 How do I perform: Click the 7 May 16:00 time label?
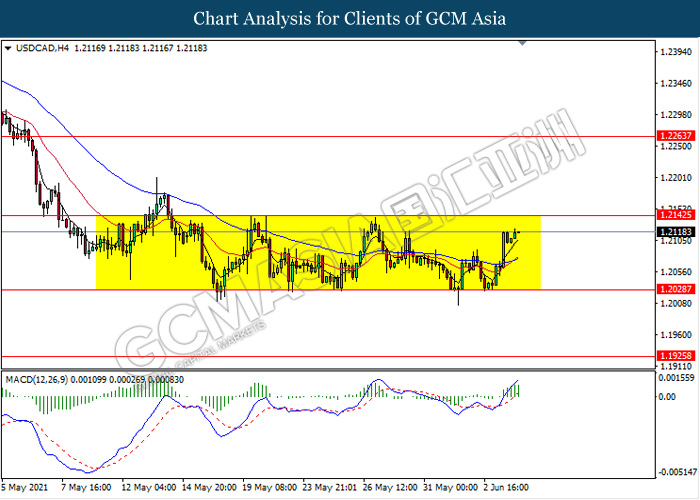pyautogui.click(x=86, y=488)
